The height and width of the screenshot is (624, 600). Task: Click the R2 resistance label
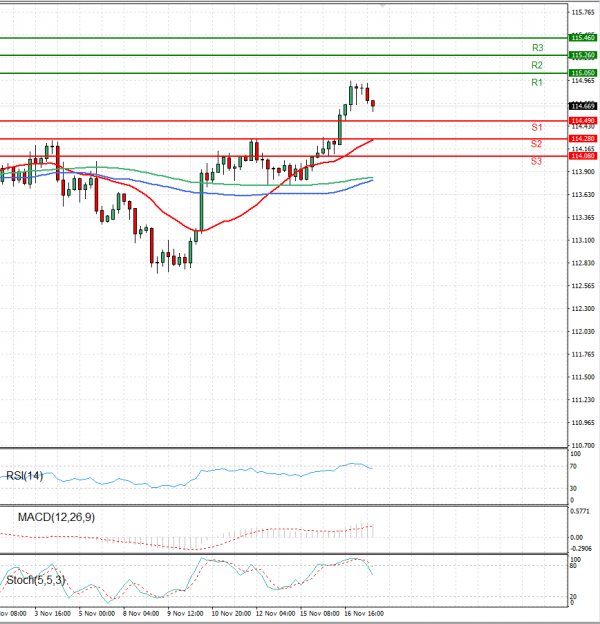[x=537, y=65]
